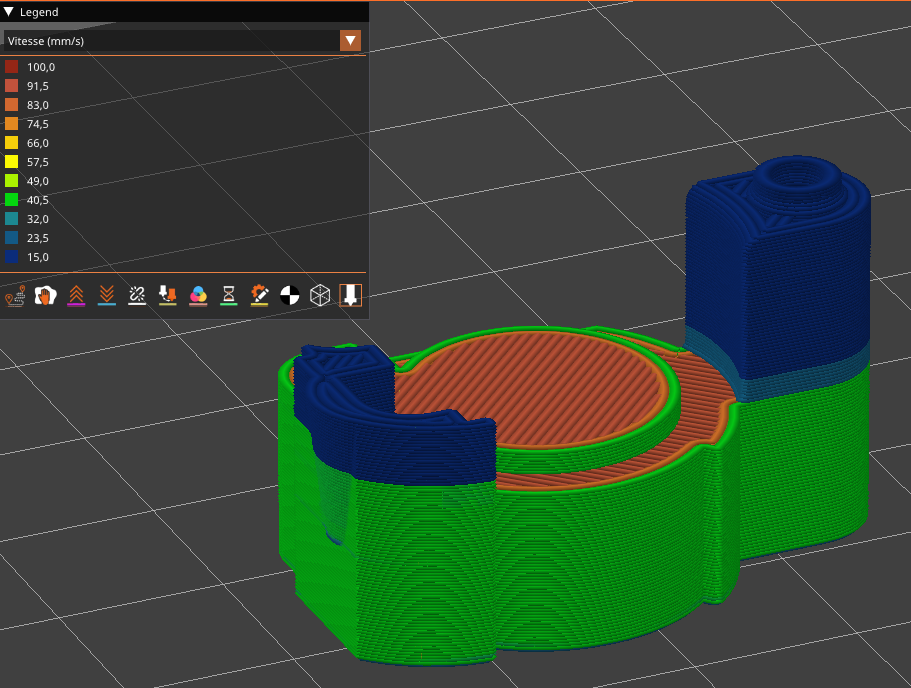The width and height of the screenshot is (911, 688).
Task: Click the 23,5 blue color swatch
Action: point(12,238)
